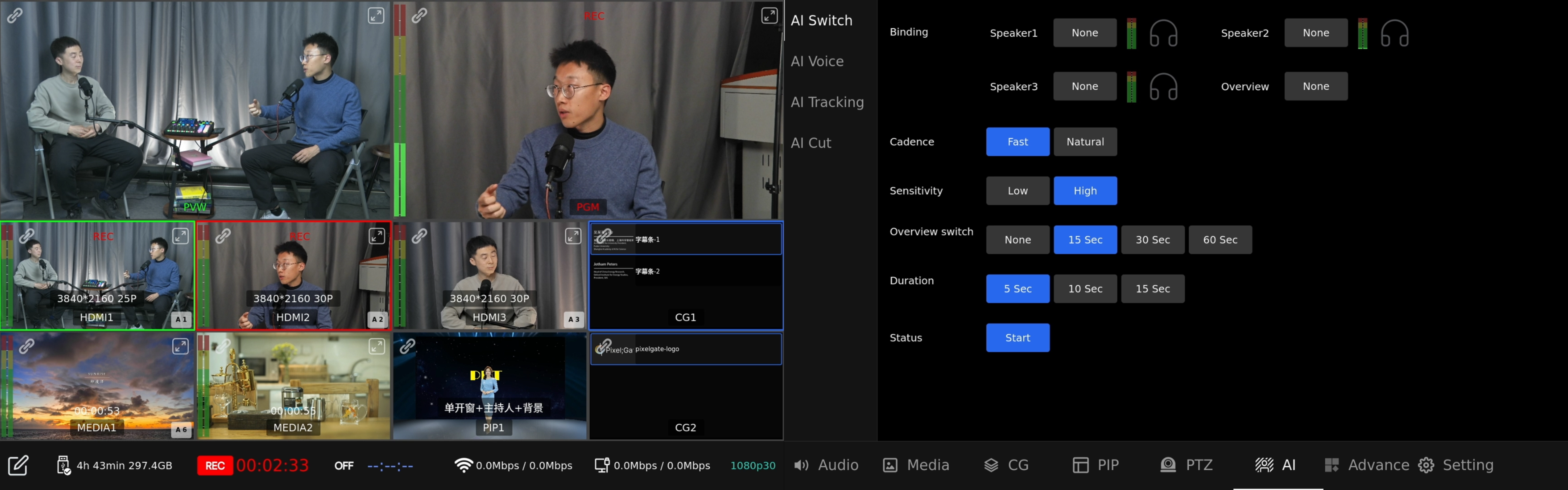The height and width of the screenshot is (490, 1568).
Task: Expand the HDMI2 source to fullscreen
Action: tap(377, 236)
